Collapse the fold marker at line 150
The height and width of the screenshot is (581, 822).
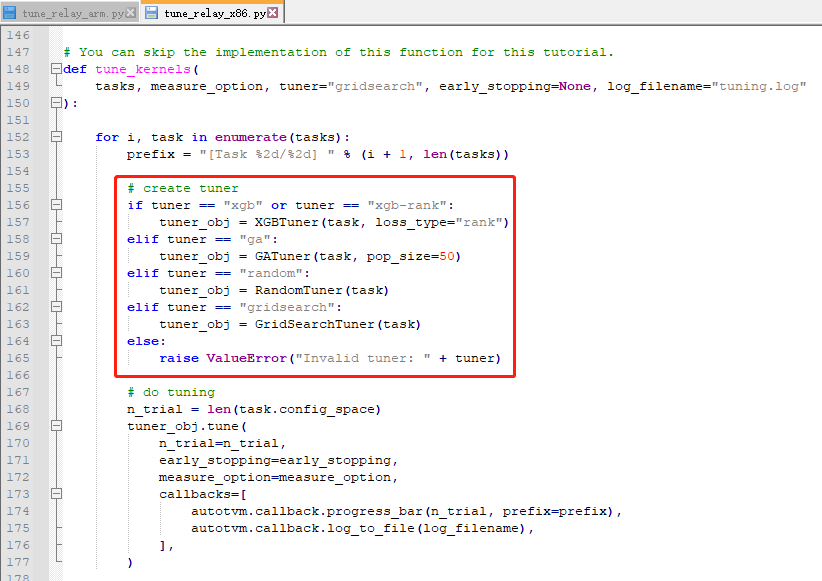pyautogui.click(x=56, y=103)
